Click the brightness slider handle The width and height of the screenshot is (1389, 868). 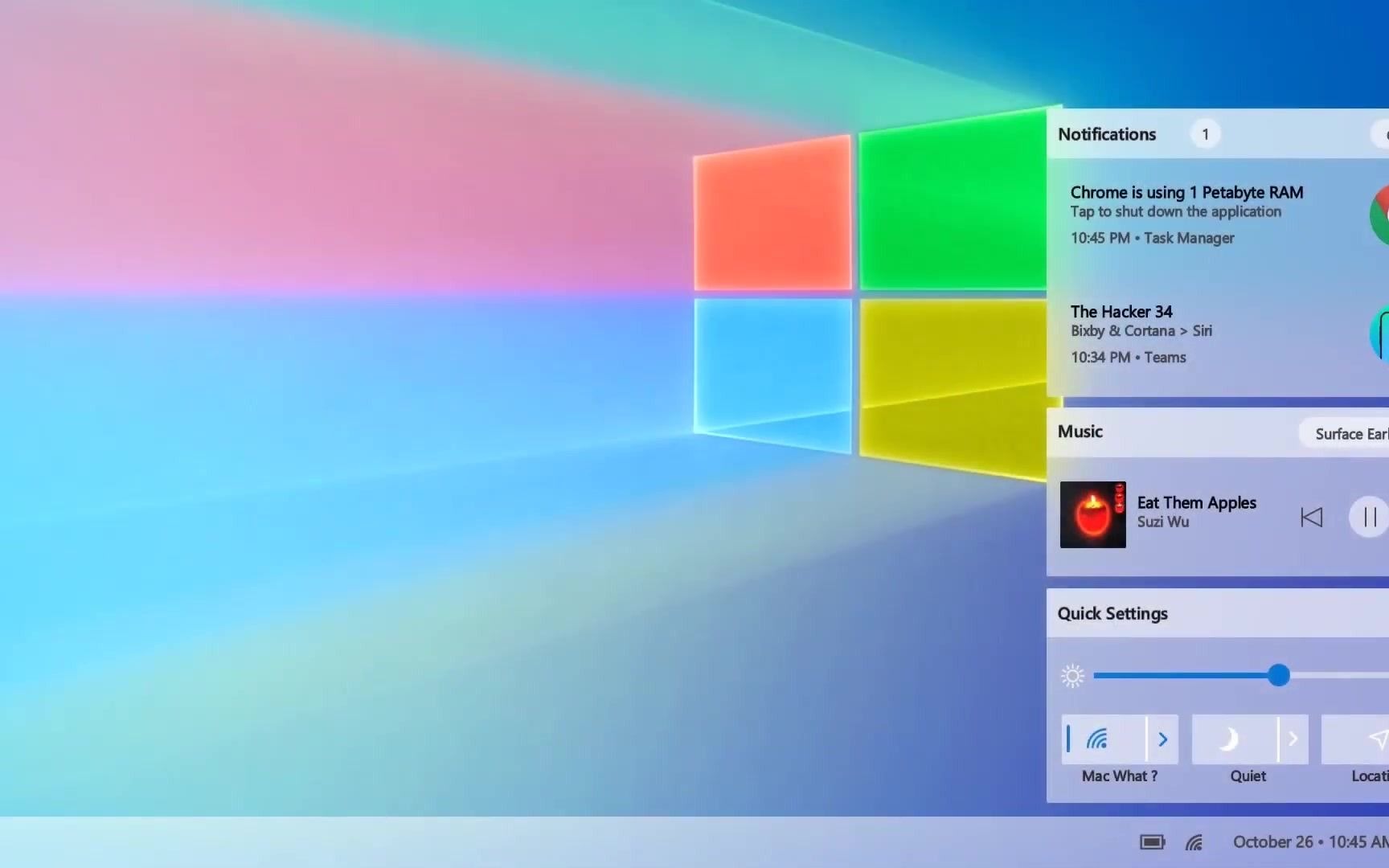coord(1278,676)
